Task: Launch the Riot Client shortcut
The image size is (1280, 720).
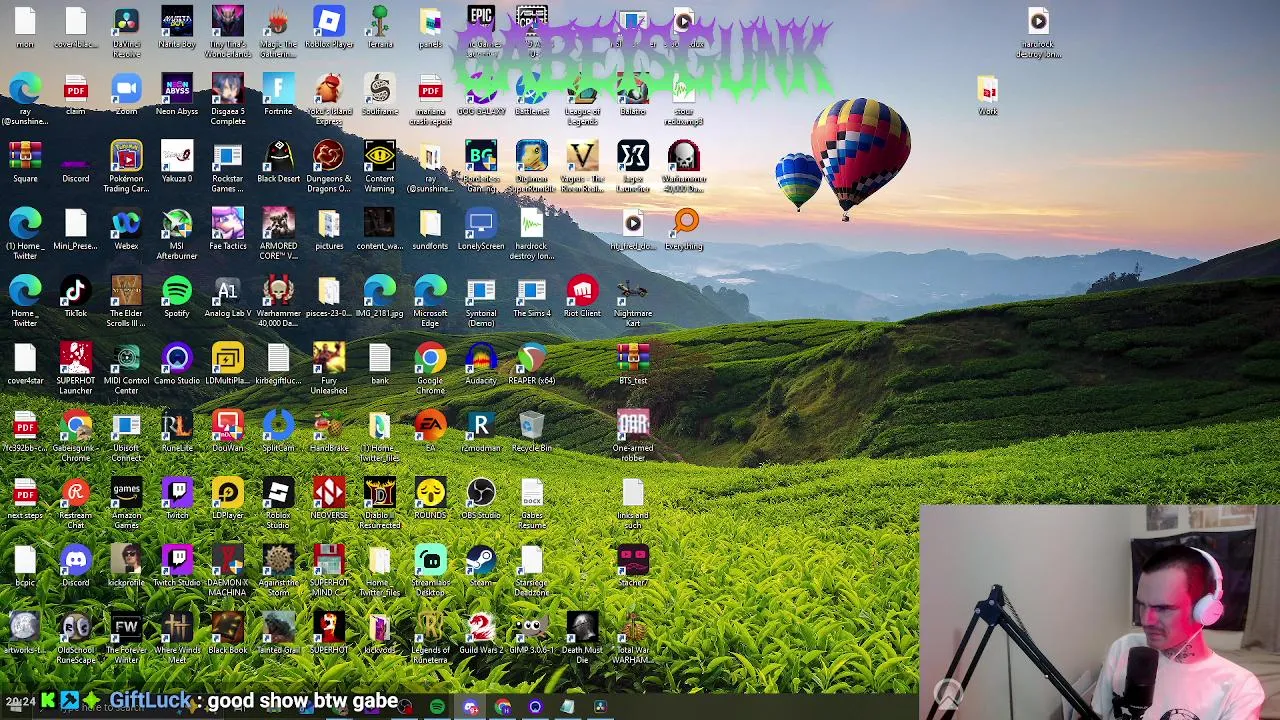Action: (x=582, y=297)
